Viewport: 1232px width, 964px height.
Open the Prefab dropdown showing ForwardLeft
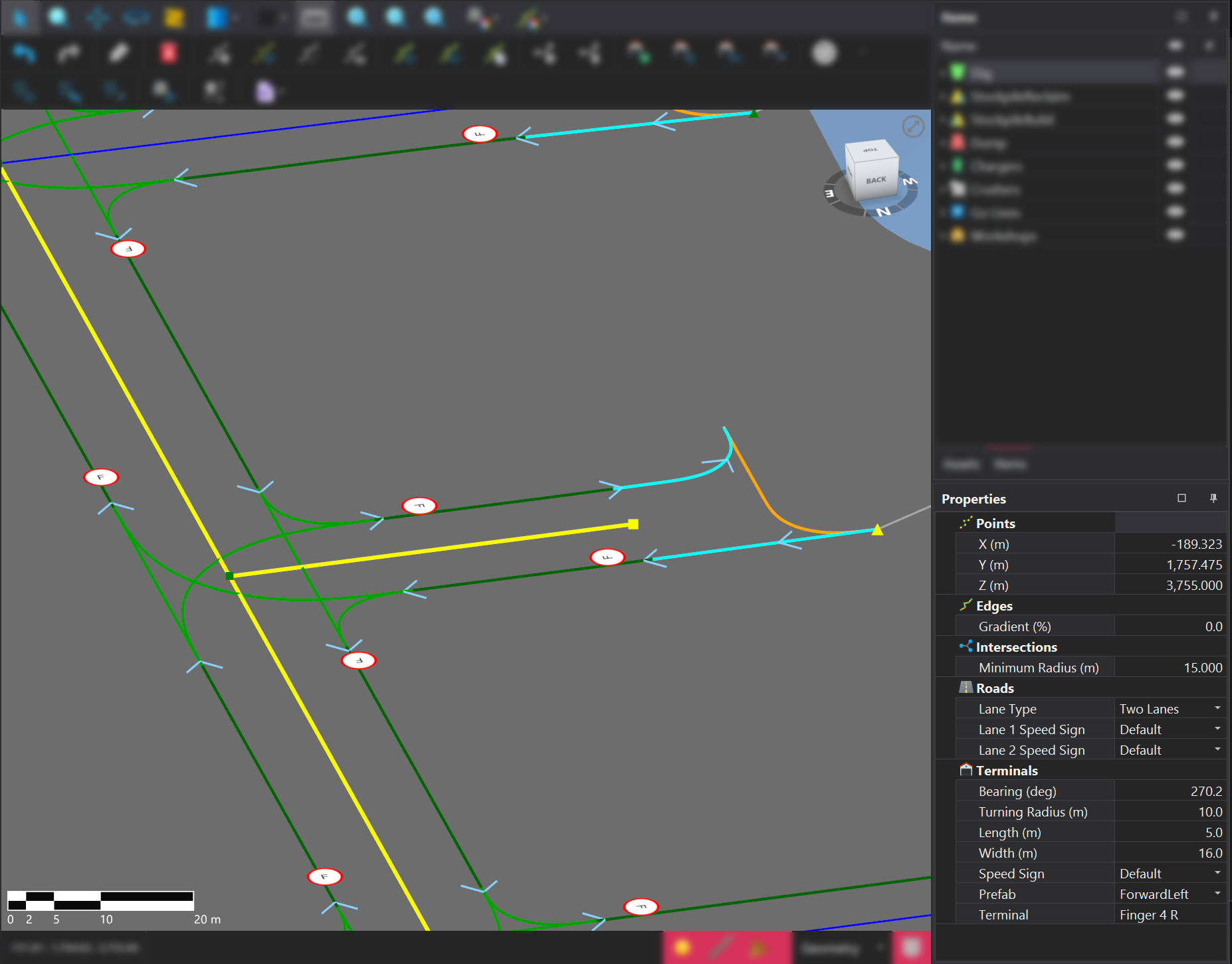(x=1217, y=894)
